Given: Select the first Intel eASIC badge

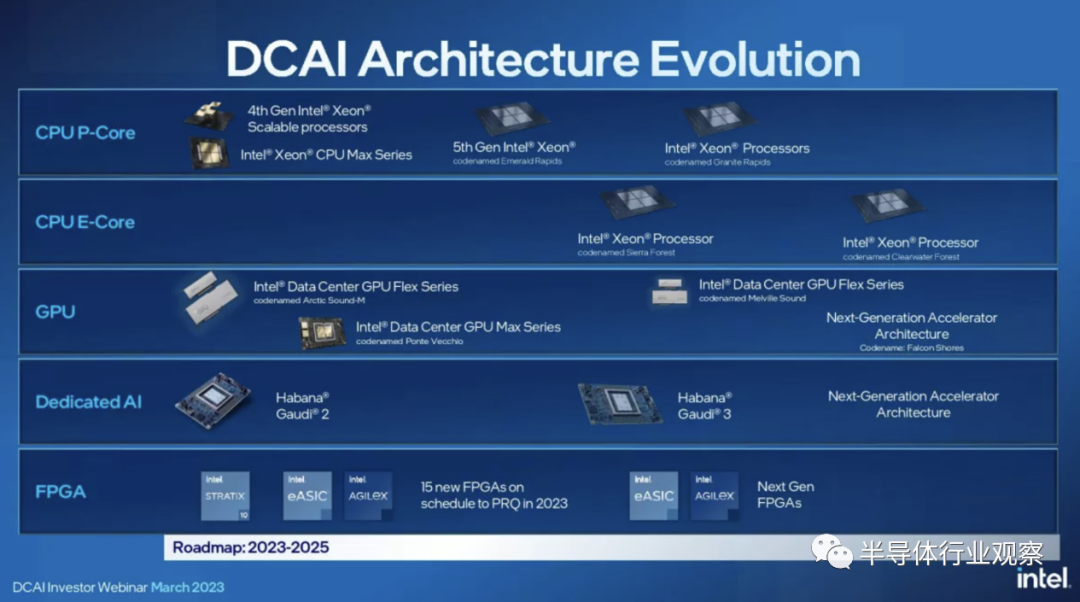Looking at the screenshot, I should click(307, 495).
